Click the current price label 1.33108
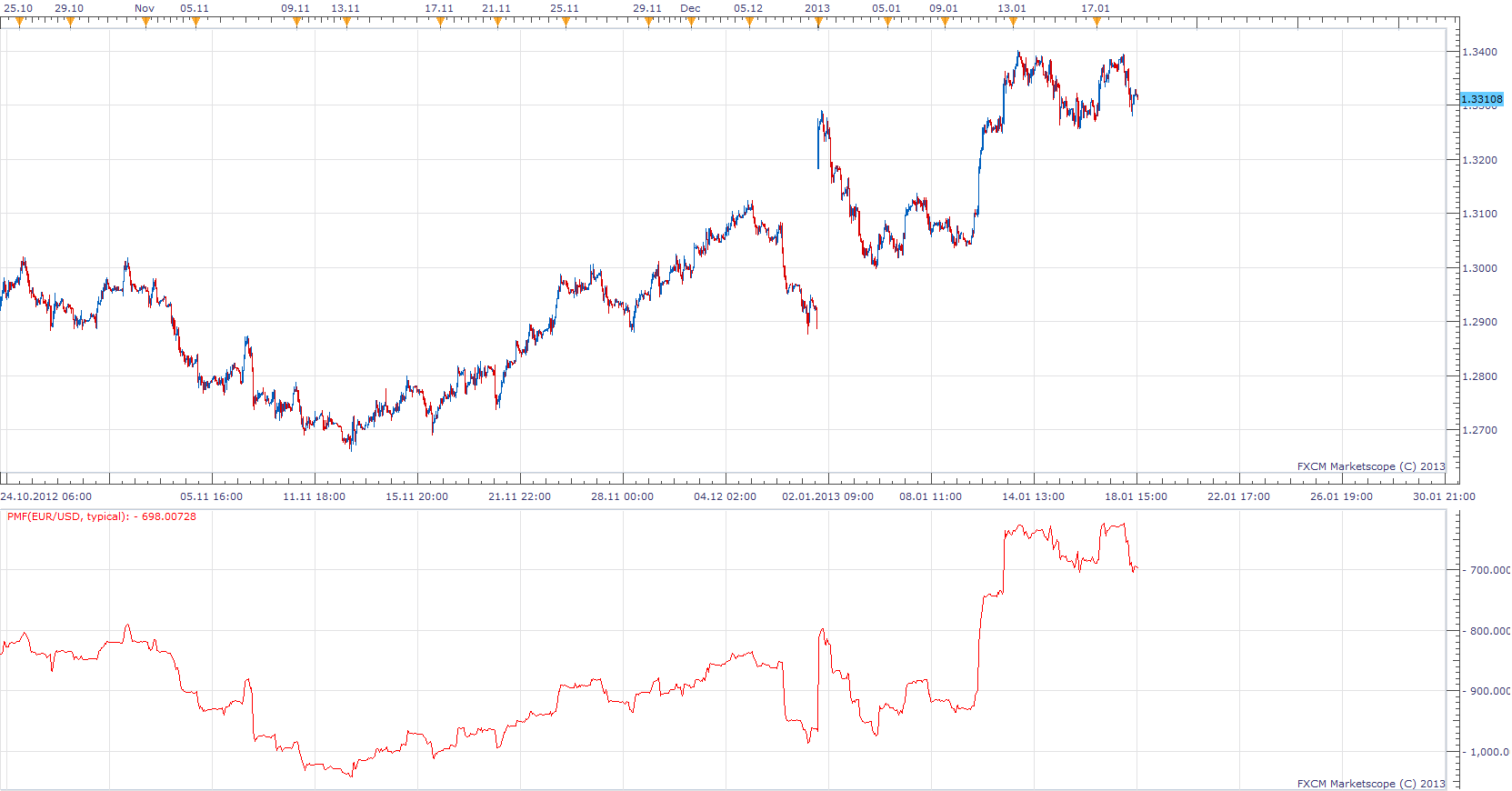Image resolution: width=1512 pixels, height=791 pixels. [x=1482, y=99]
